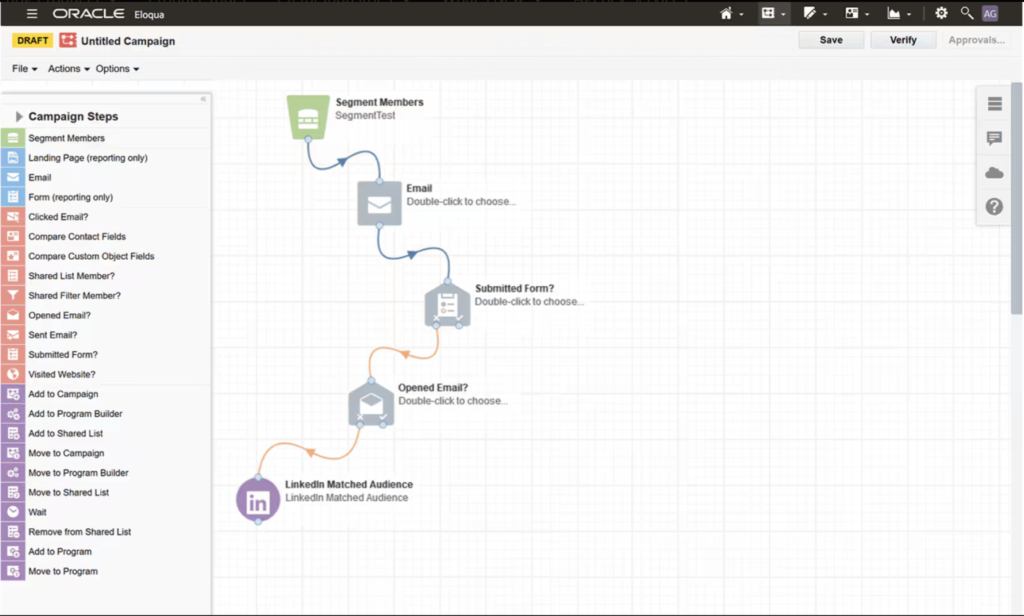The width and height of the screenshot is (1024, 616).
Task: Click the Save button
Action: 831,40
